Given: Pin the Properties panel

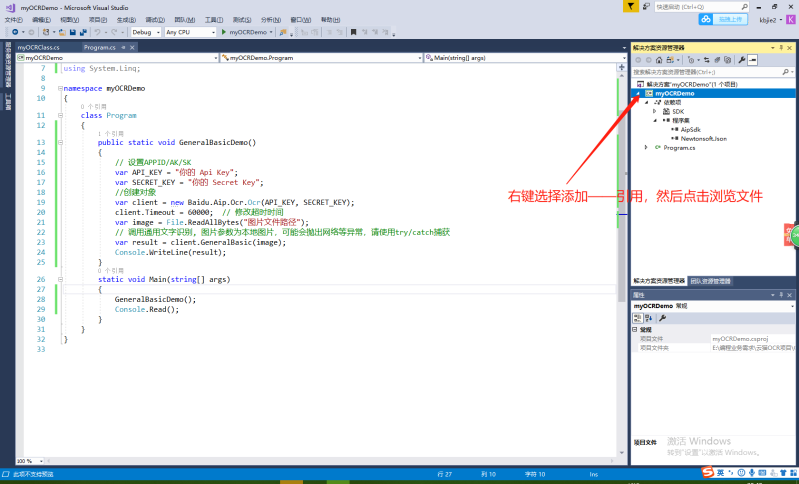Looking at the screenshot, I should click(781, 295).
